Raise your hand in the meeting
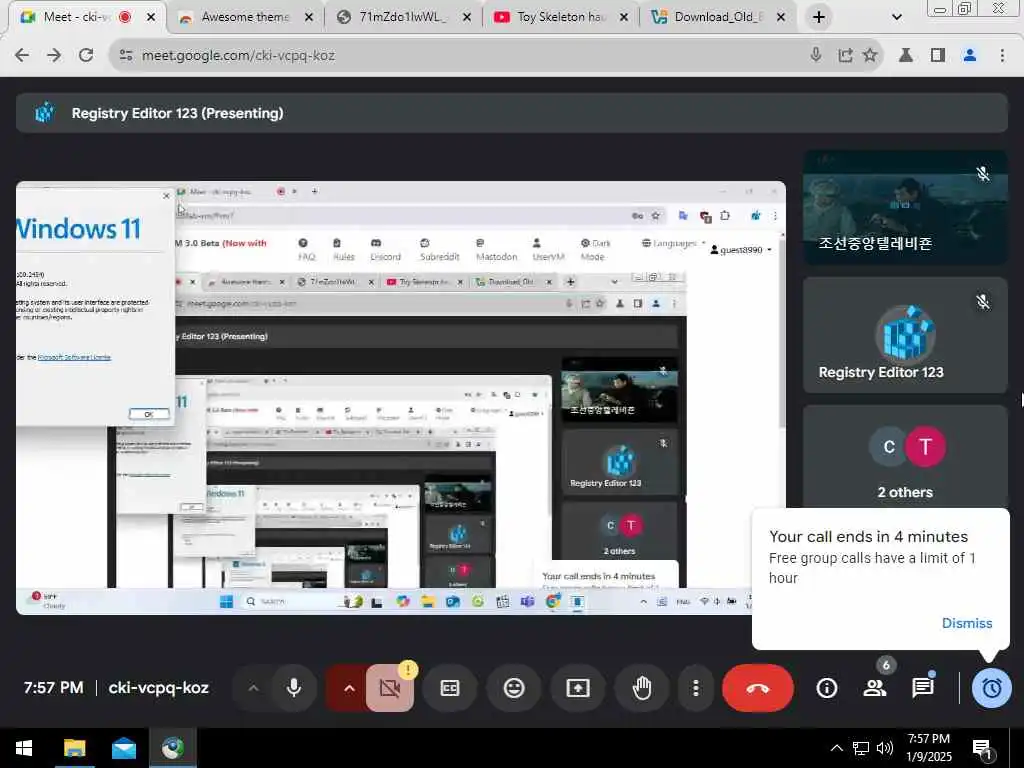Viewport: 1024px width, 768px height. (x=642, y=688)
